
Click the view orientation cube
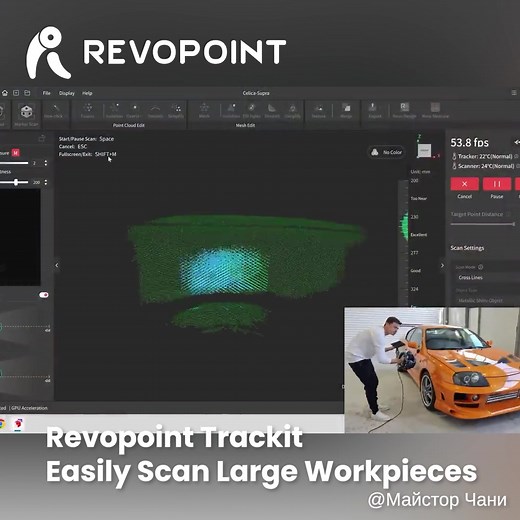424,151
